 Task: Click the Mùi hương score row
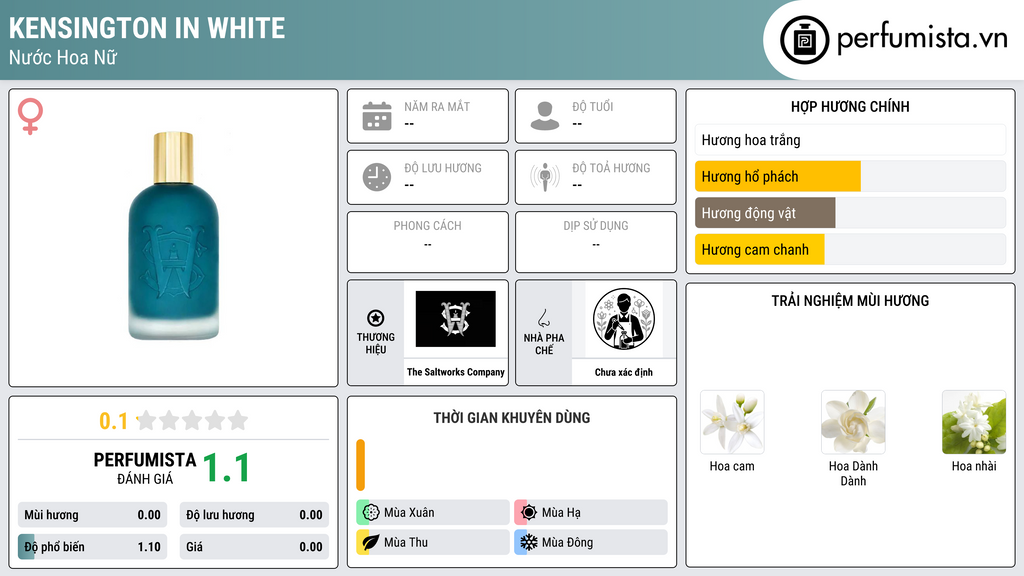92,515
